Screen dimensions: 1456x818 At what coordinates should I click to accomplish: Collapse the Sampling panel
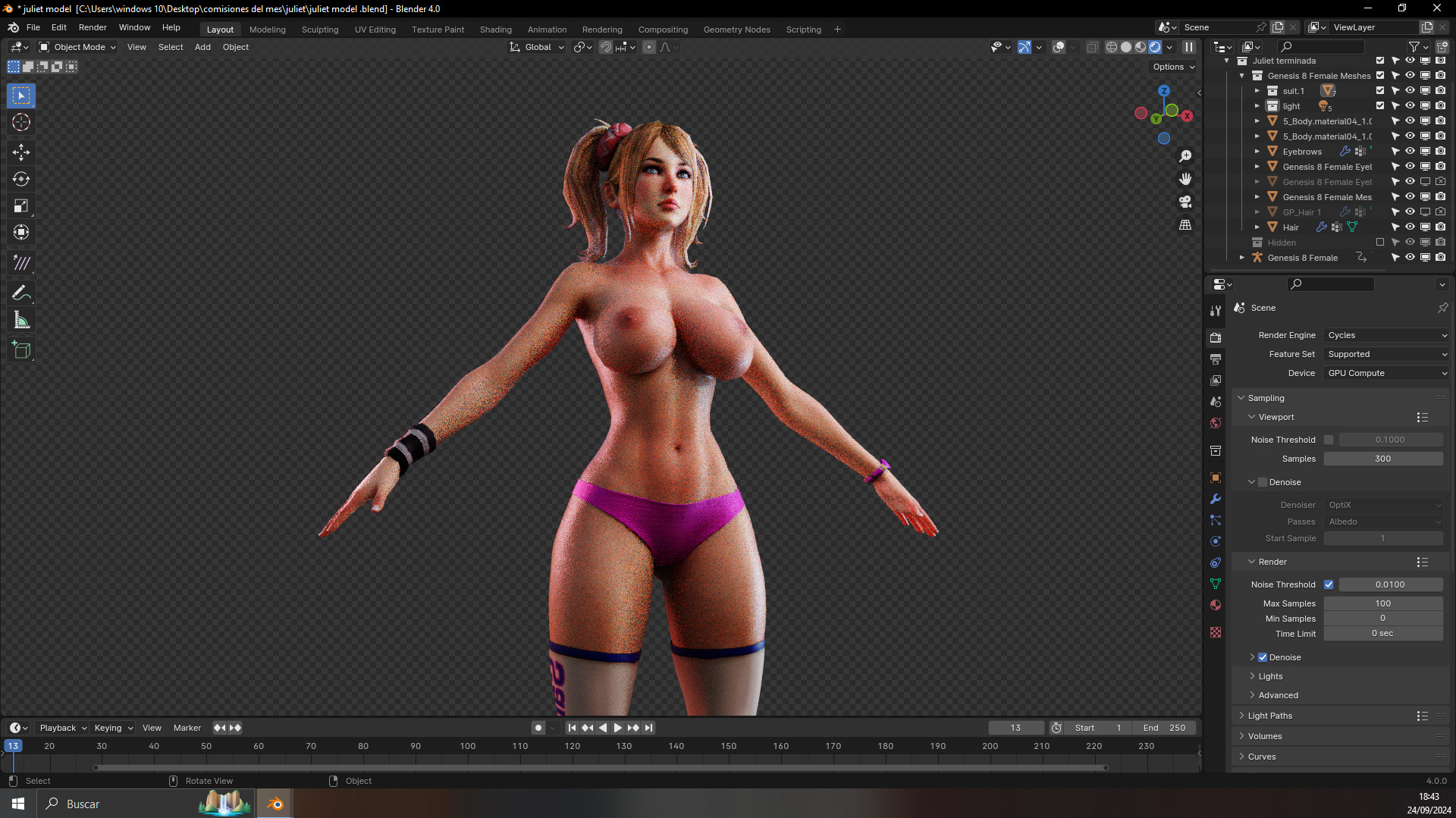(1266, 398)
